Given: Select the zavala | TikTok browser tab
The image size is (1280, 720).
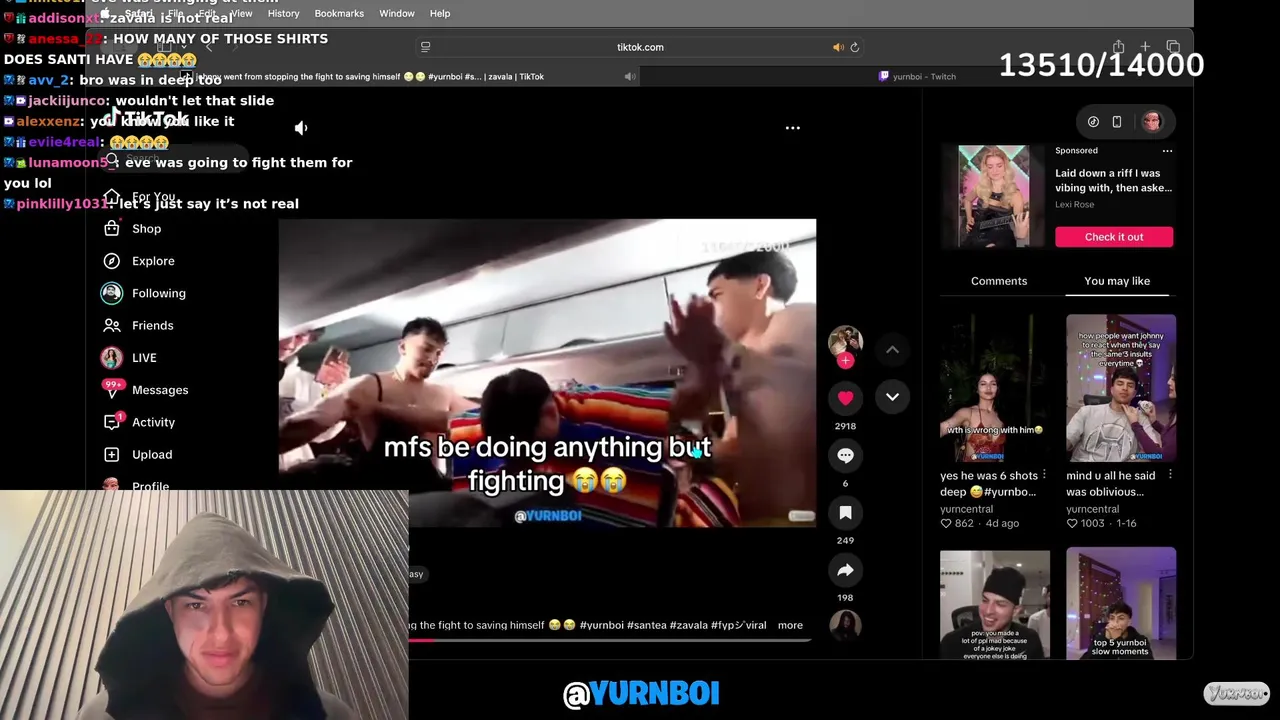Looking at the screenshot, I should coord(363,76).
